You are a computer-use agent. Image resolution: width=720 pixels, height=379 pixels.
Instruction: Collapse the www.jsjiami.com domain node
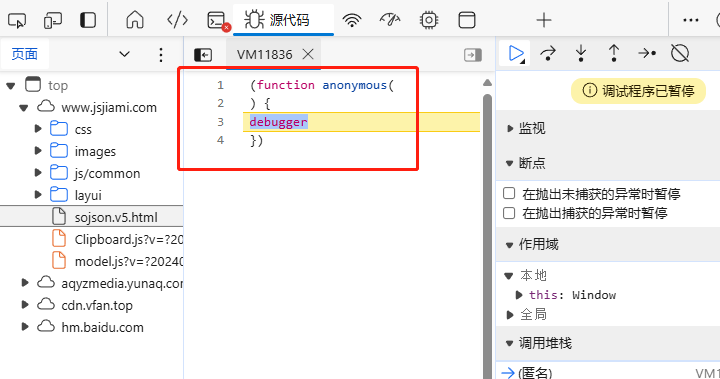point(24,108)
